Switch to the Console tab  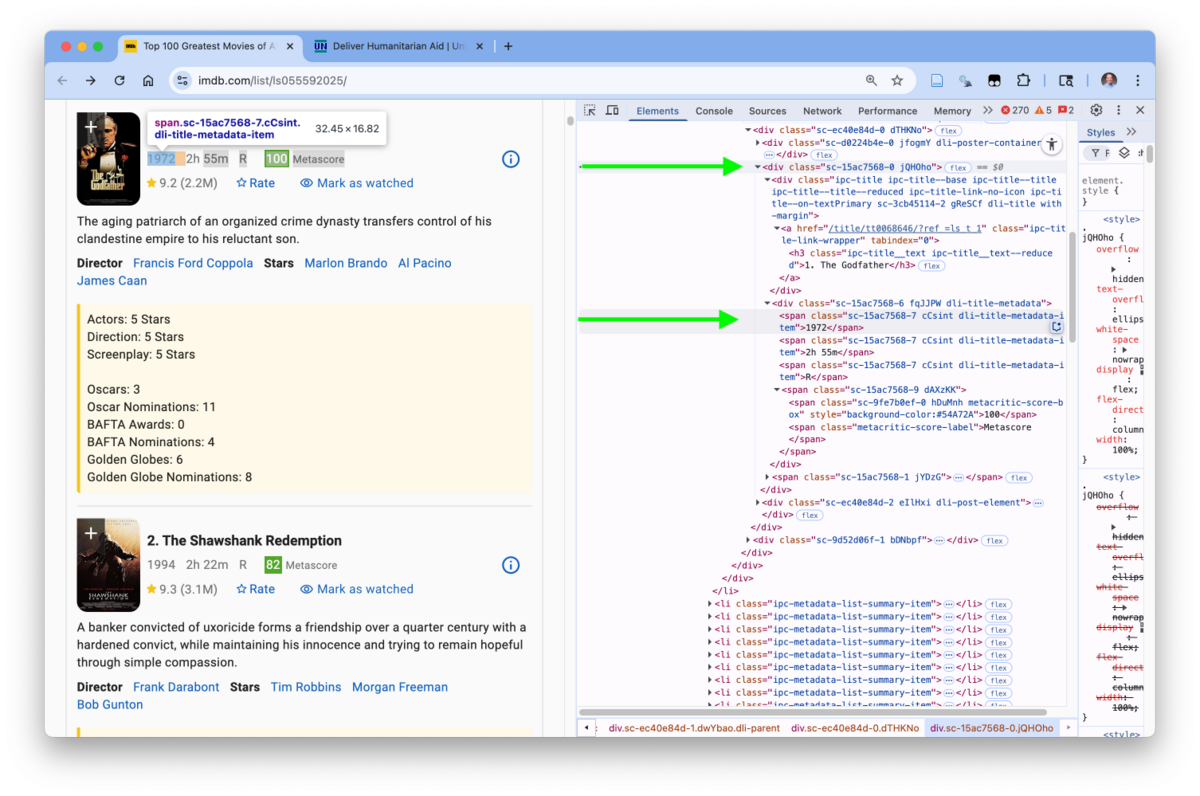pos(714,111)
